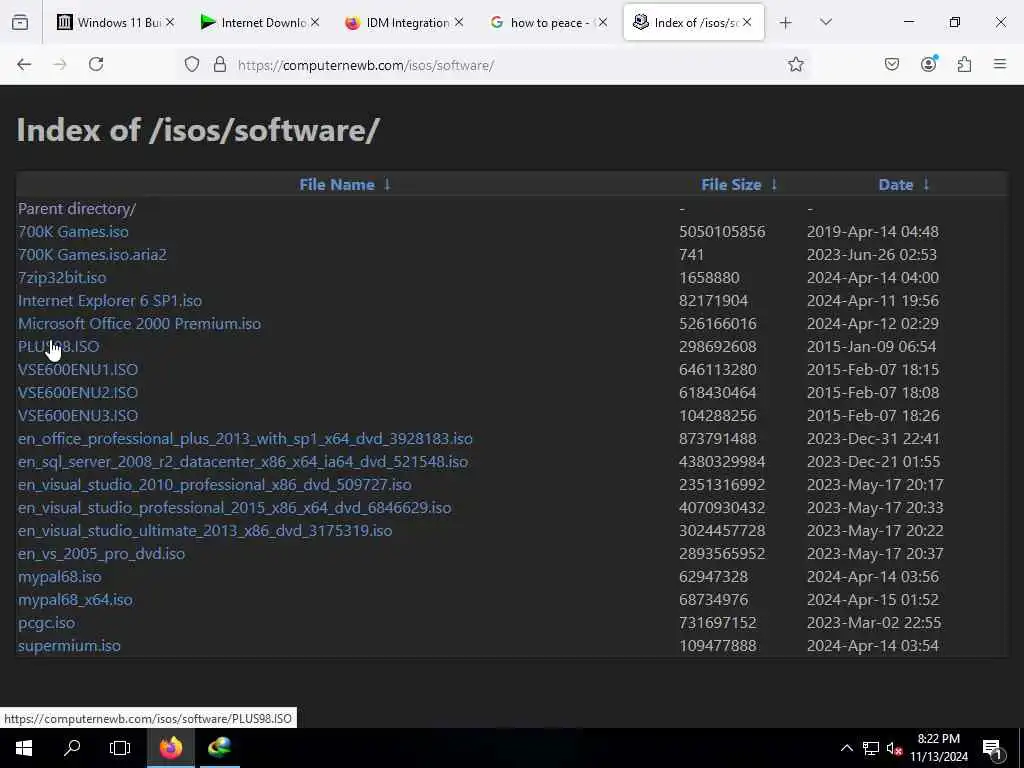
Task: Sort by File Name column header
Action: (337, 185)
